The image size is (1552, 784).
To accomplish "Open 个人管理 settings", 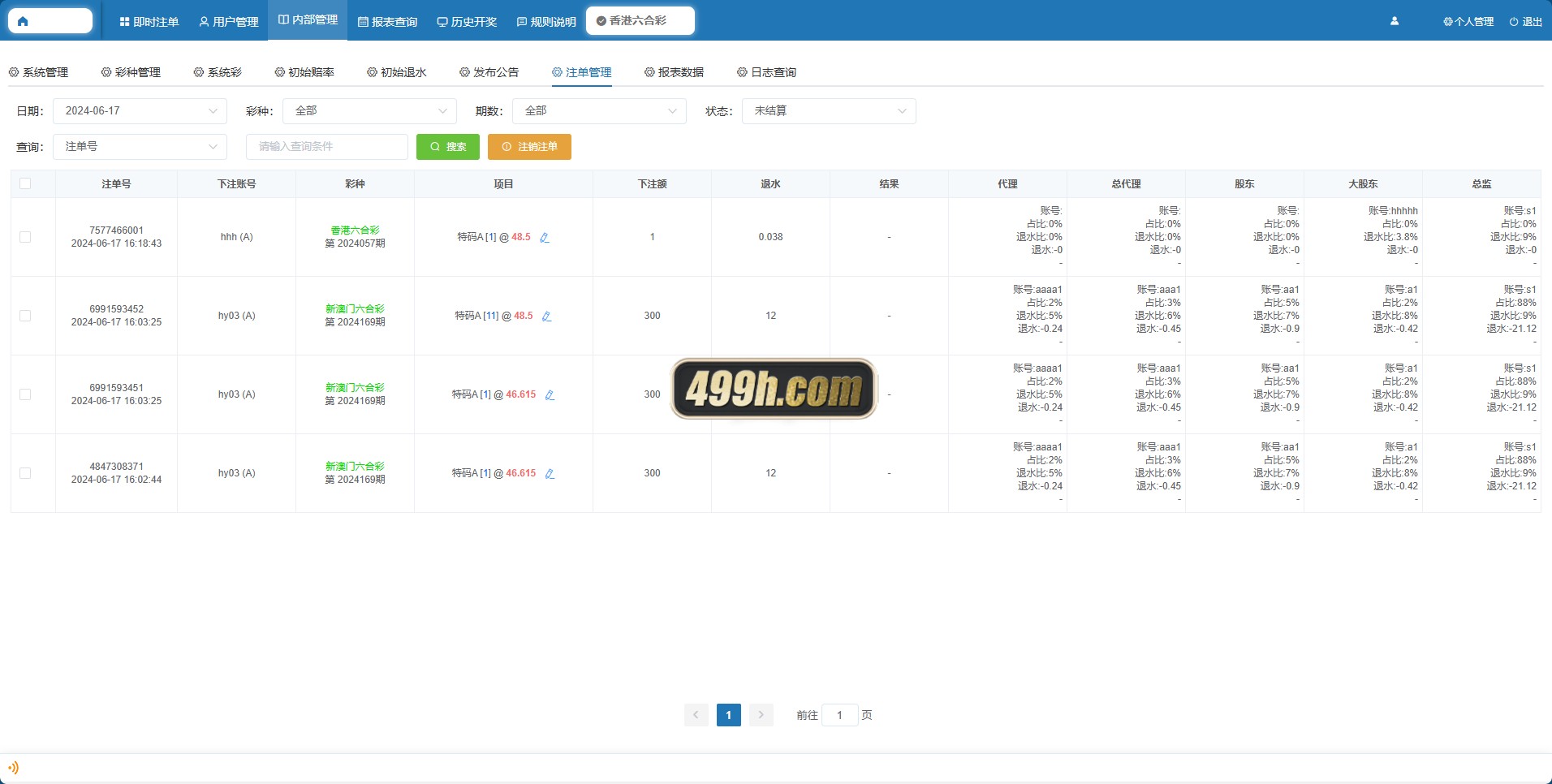I will [1468, 22].
